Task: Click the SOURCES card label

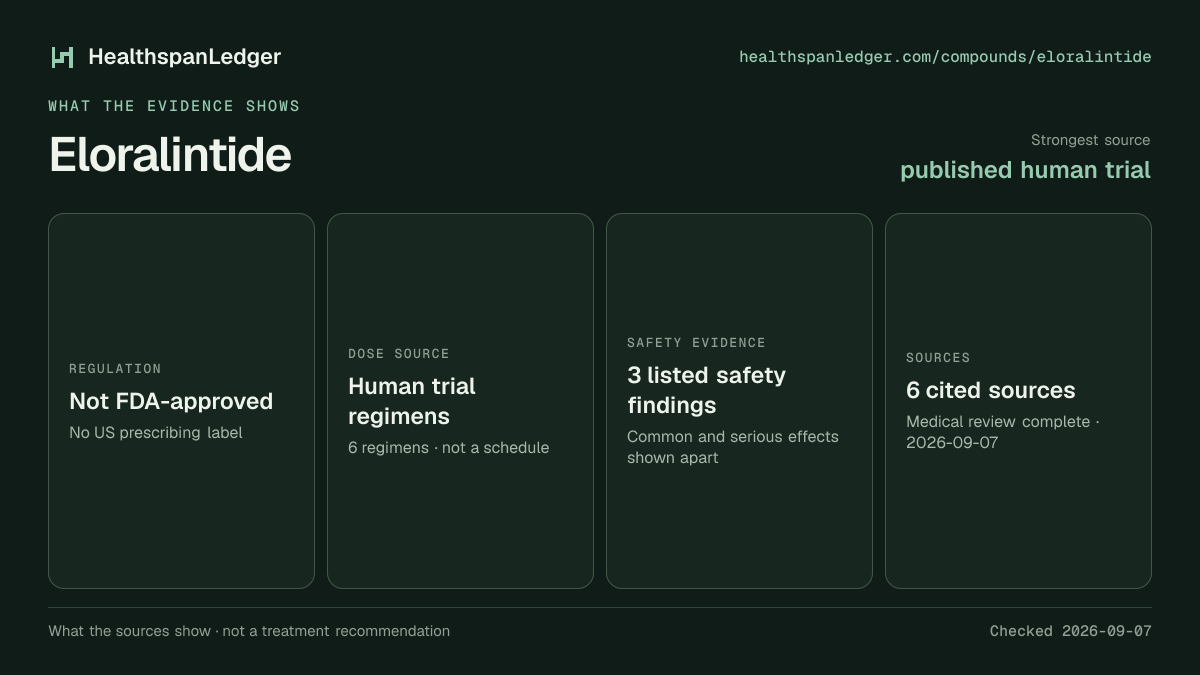Action: (x=938, y=358)
